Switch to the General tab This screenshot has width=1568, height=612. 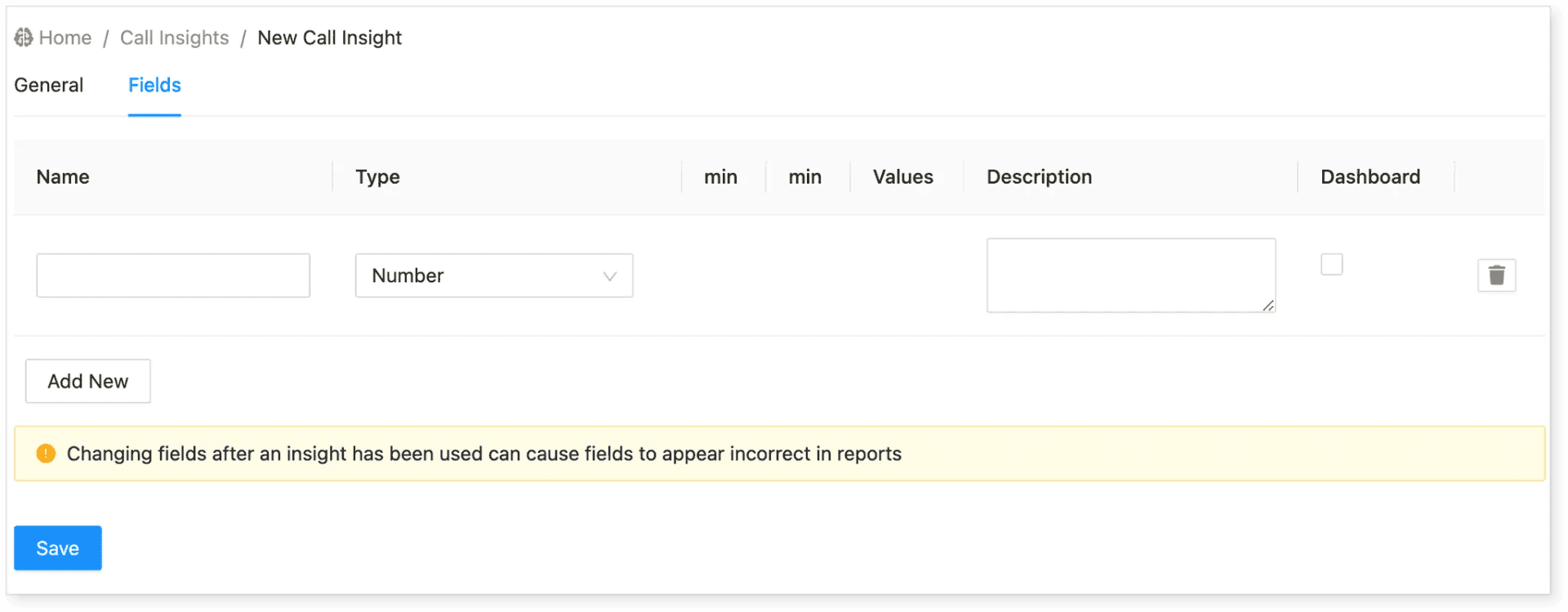tap(49, 85)
